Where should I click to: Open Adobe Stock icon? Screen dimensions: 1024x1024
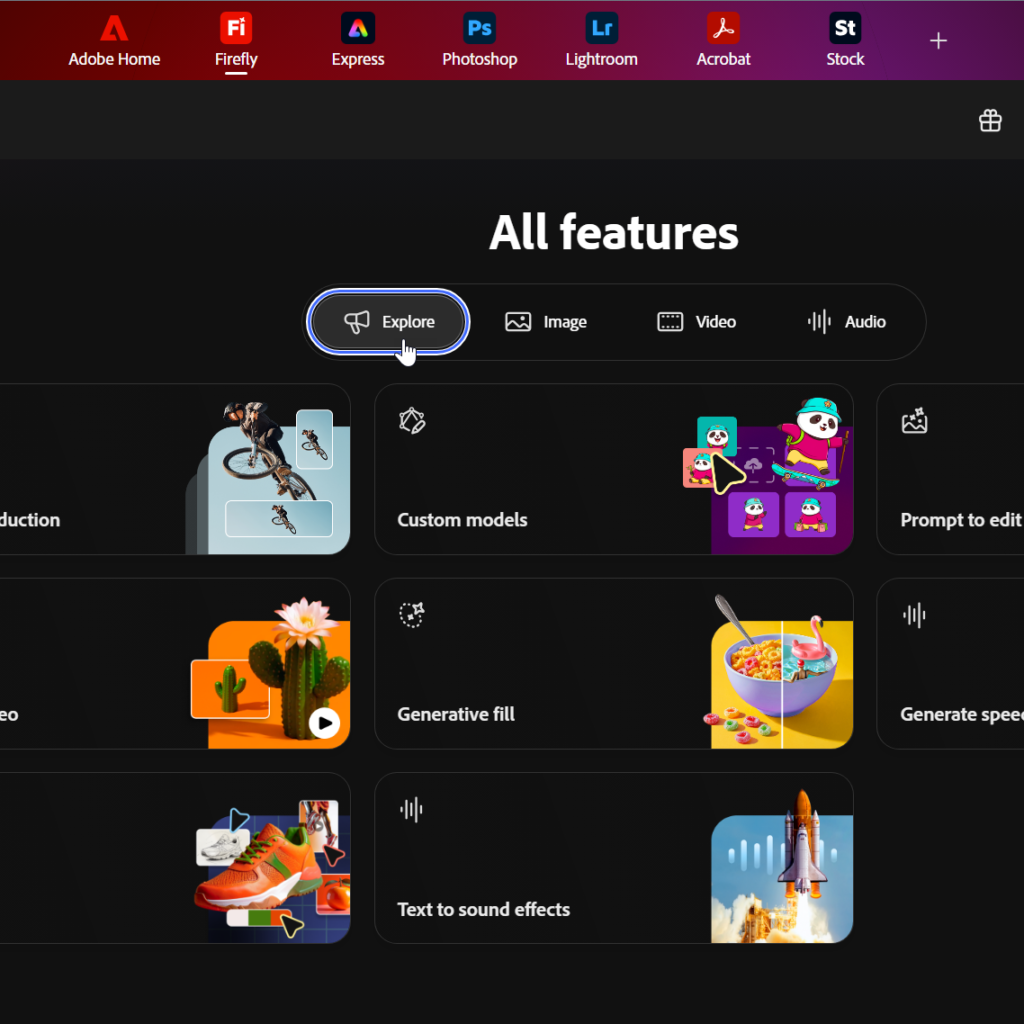(x=845, y=40)
